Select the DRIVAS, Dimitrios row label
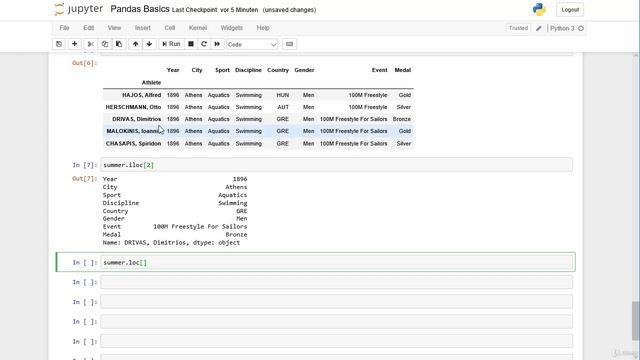 (x=137, y=119)
